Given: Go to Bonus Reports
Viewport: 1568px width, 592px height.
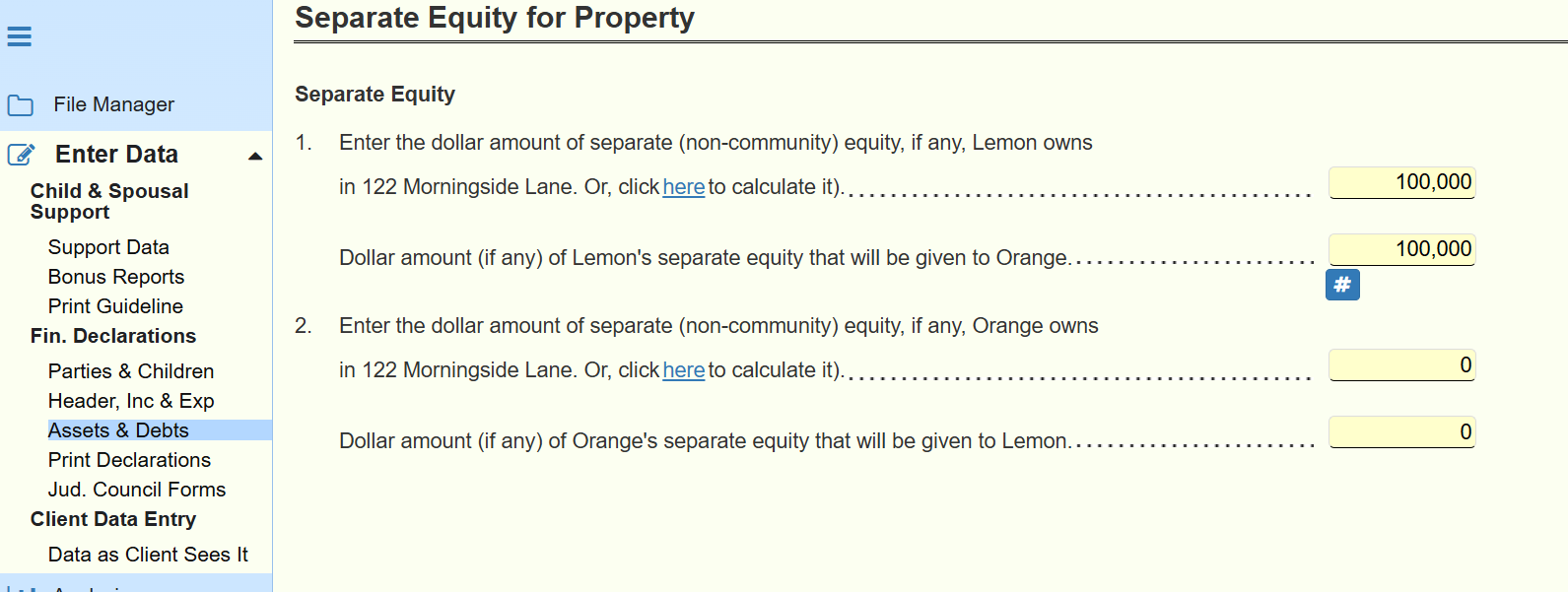Looking at the screenshot, I should tap(116, 277).
